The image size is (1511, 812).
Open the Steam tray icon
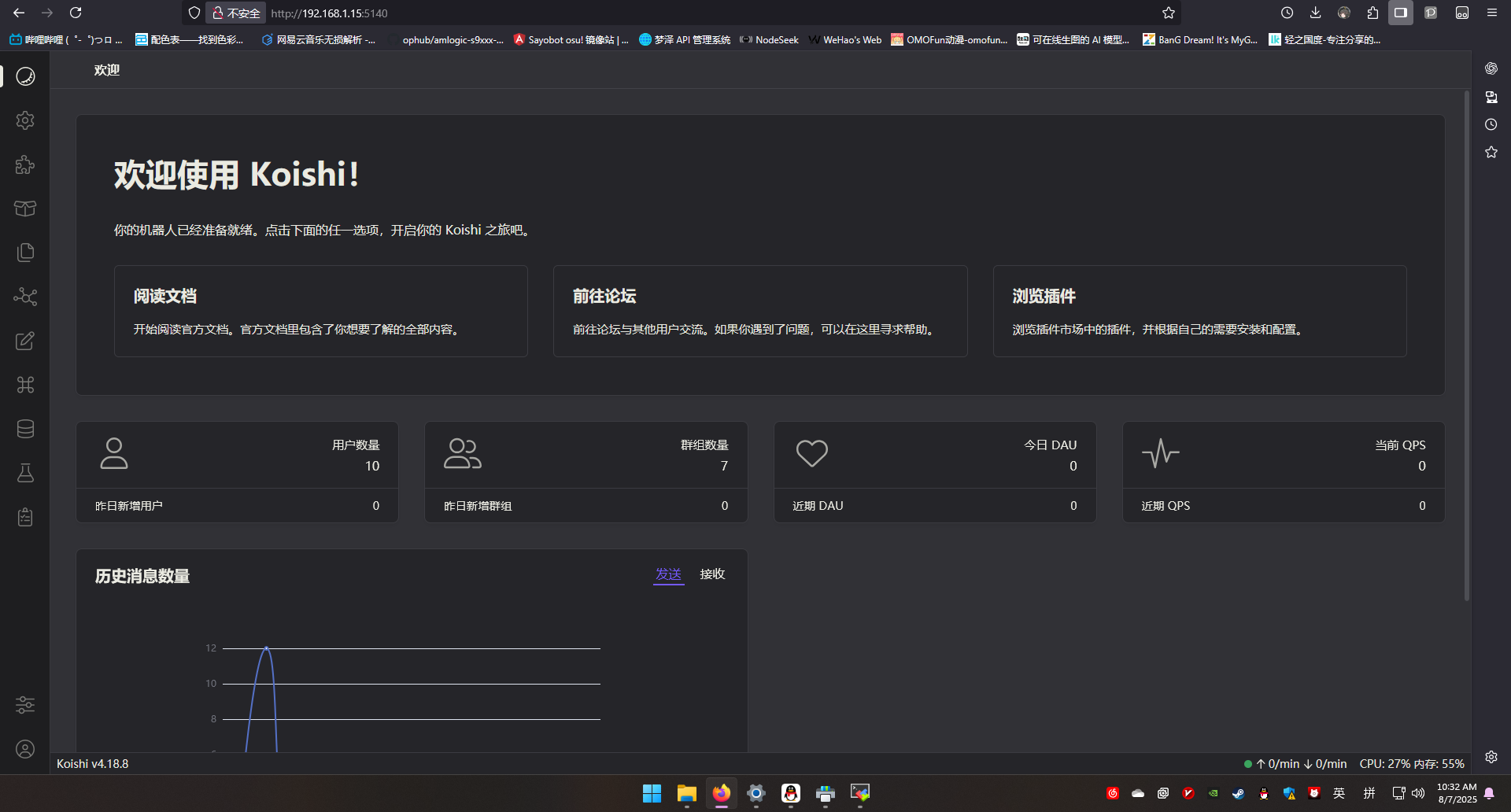(x=1238, y=793)
